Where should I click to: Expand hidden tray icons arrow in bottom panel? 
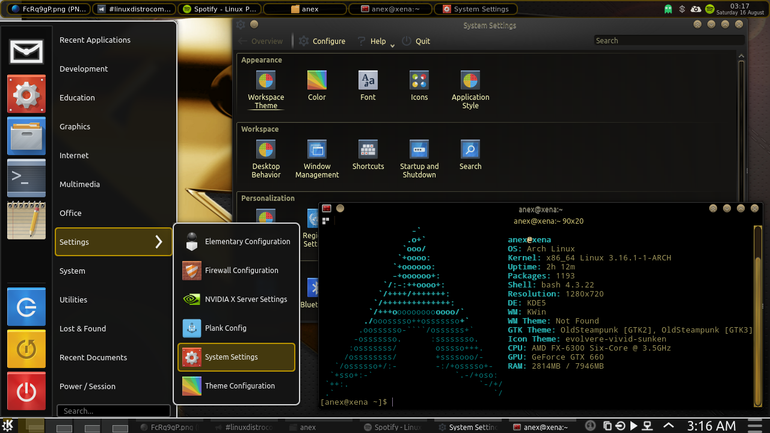(x=668, y=426)
